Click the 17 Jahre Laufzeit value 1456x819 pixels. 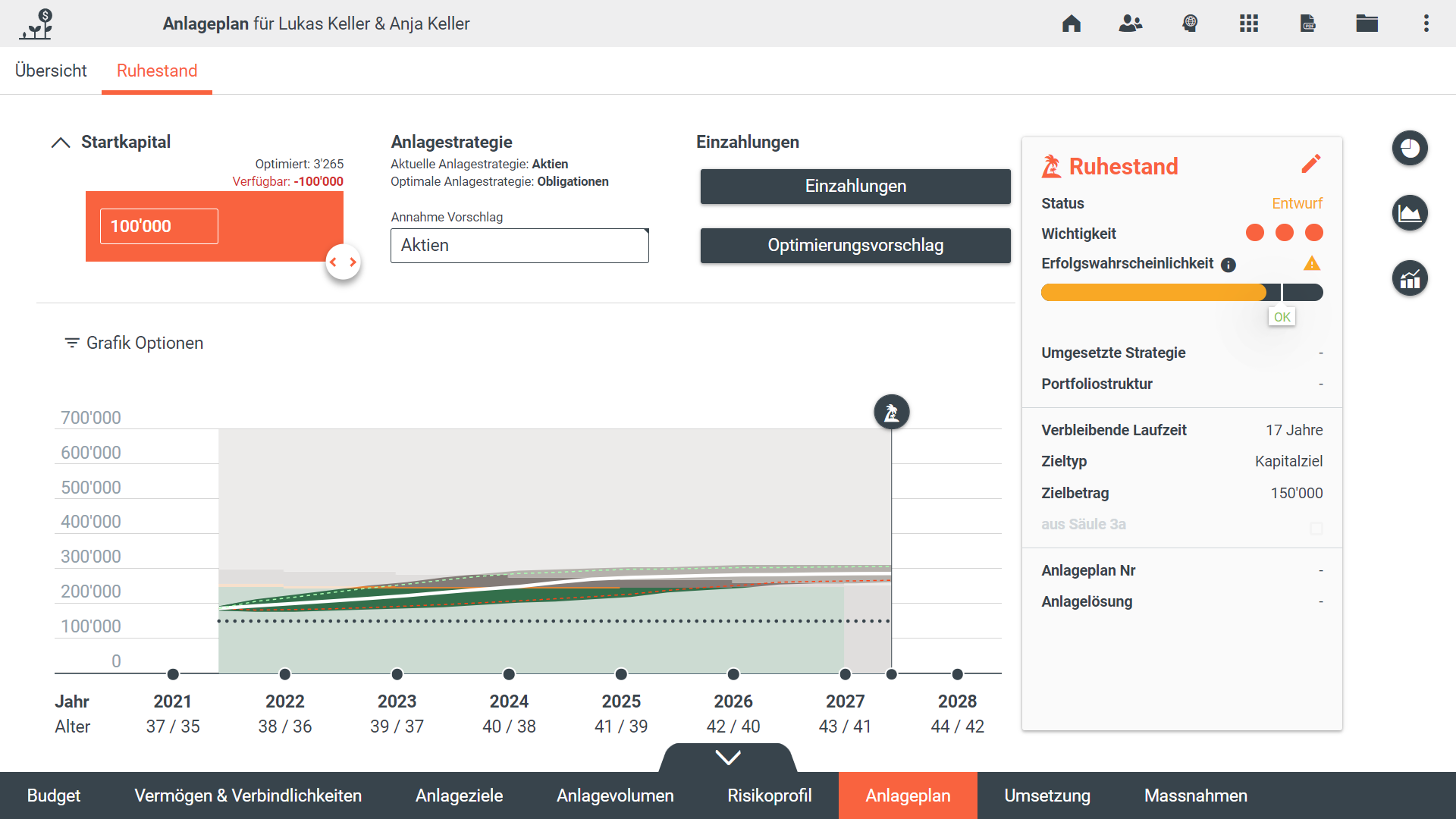coord(1294,430)
